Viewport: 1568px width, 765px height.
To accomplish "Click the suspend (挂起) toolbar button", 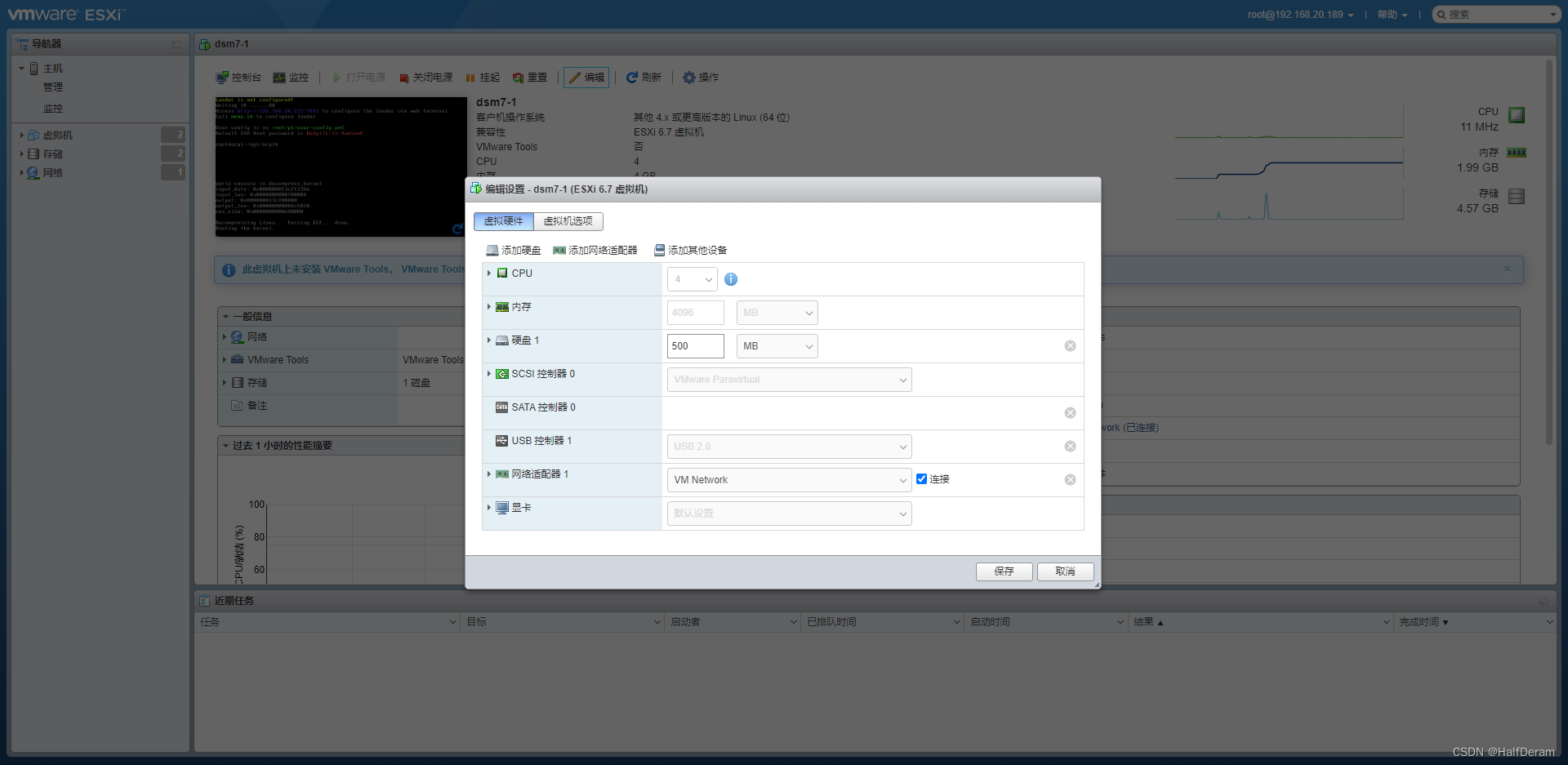I will 483,78.
